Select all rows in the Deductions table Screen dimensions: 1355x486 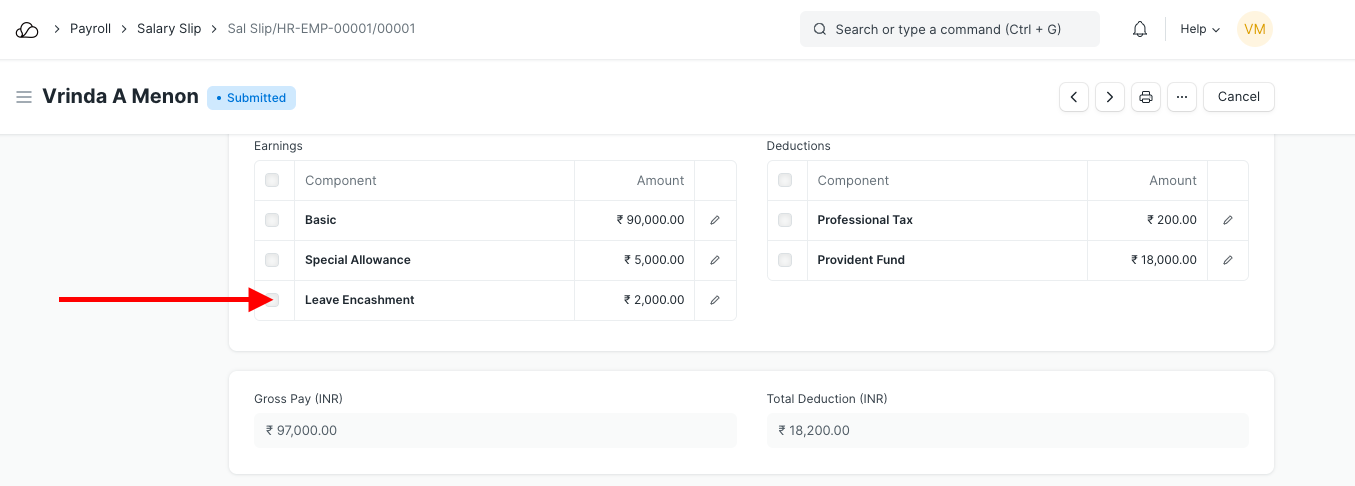(x=785, y=181)
